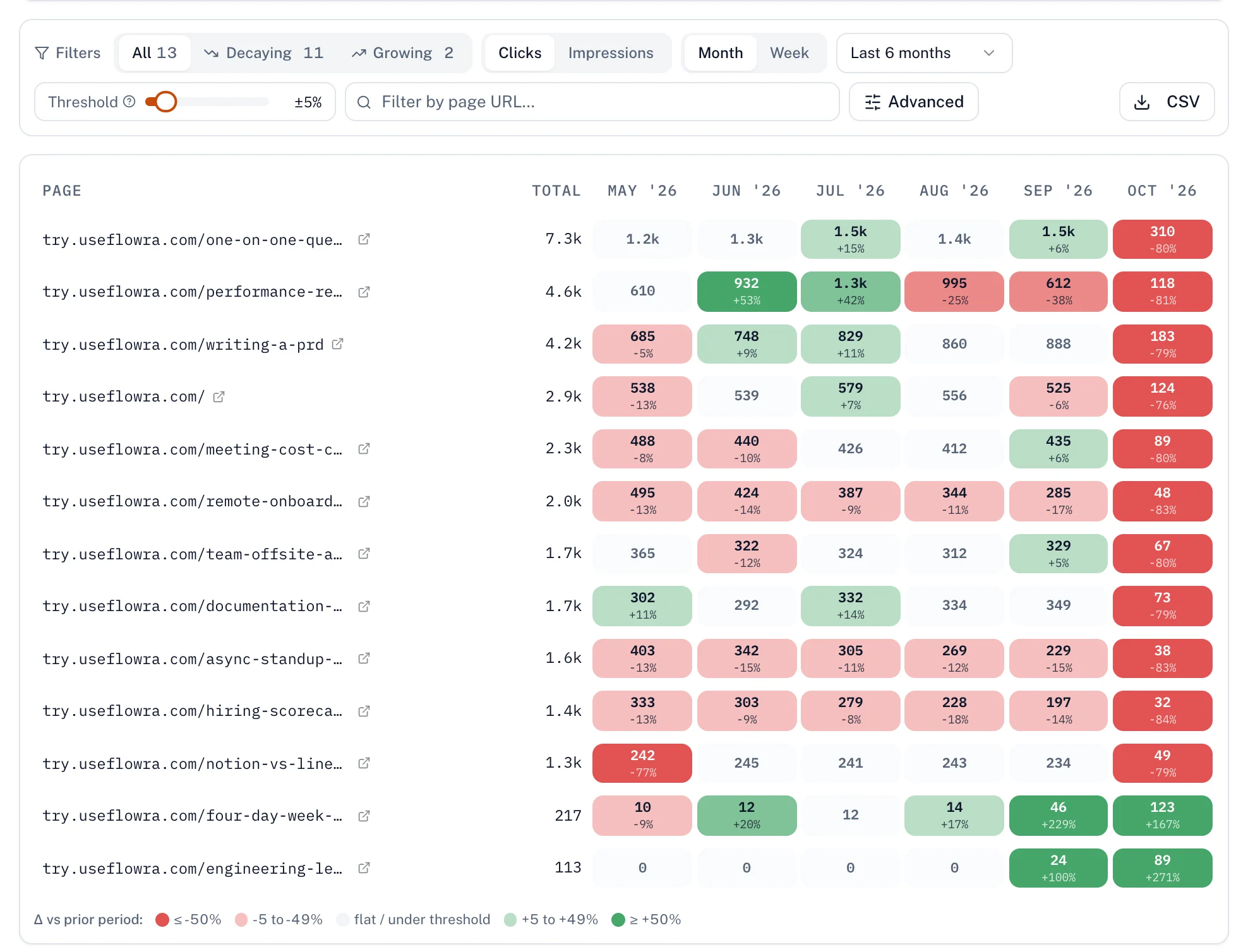
Task: Click the 310 -80% cell in Oct
Action: 1162,239
